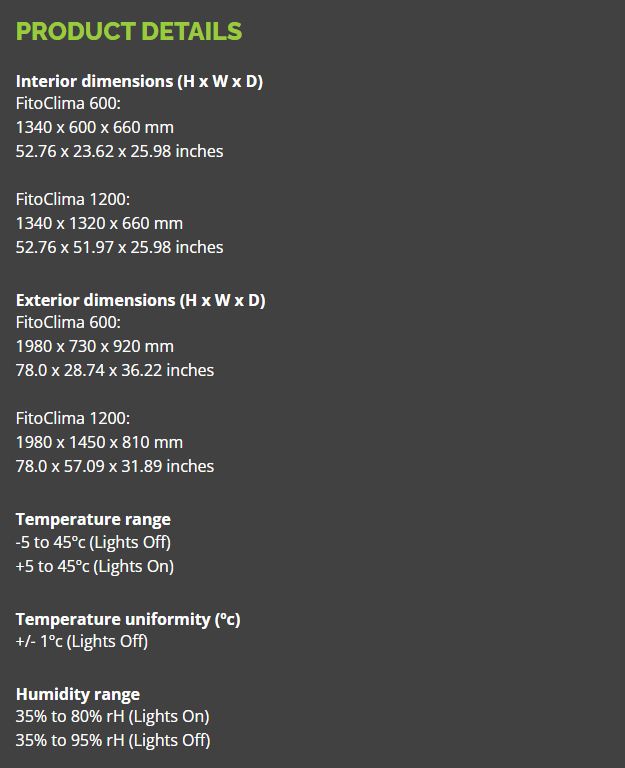Click the PRODUCT DETAILS heading
This screenshot has height=768, width=625.
pyautogui.click(x=129, y=31)
